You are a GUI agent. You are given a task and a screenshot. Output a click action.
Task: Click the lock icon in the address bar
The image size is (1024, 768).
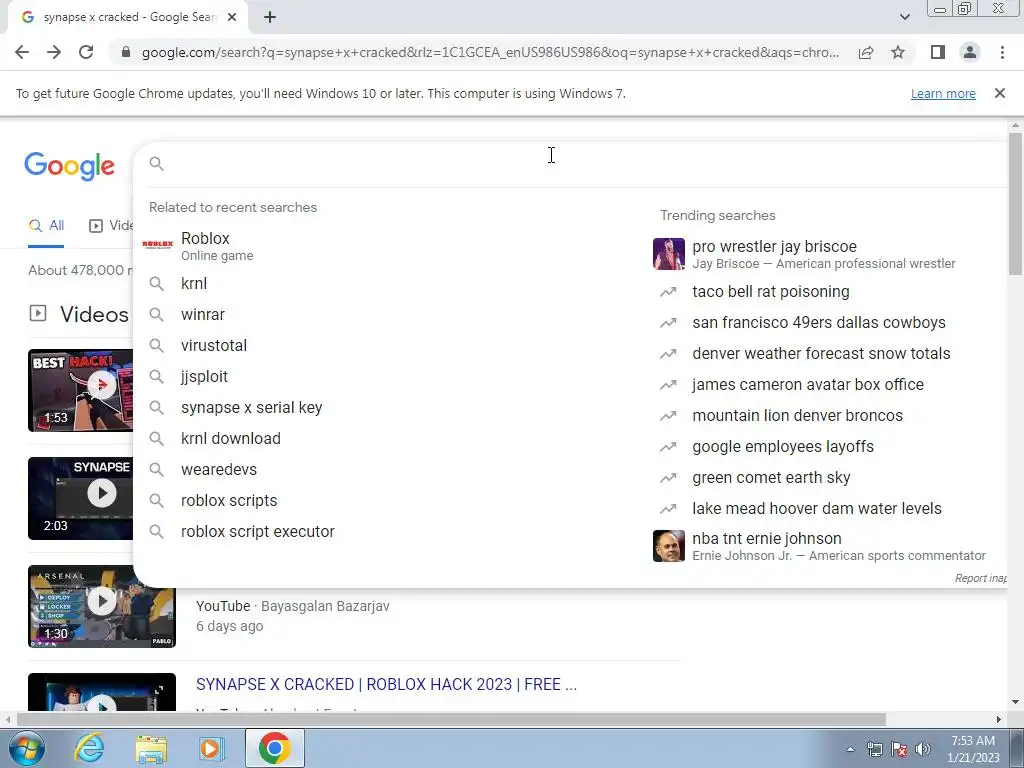tap(126, 52)
